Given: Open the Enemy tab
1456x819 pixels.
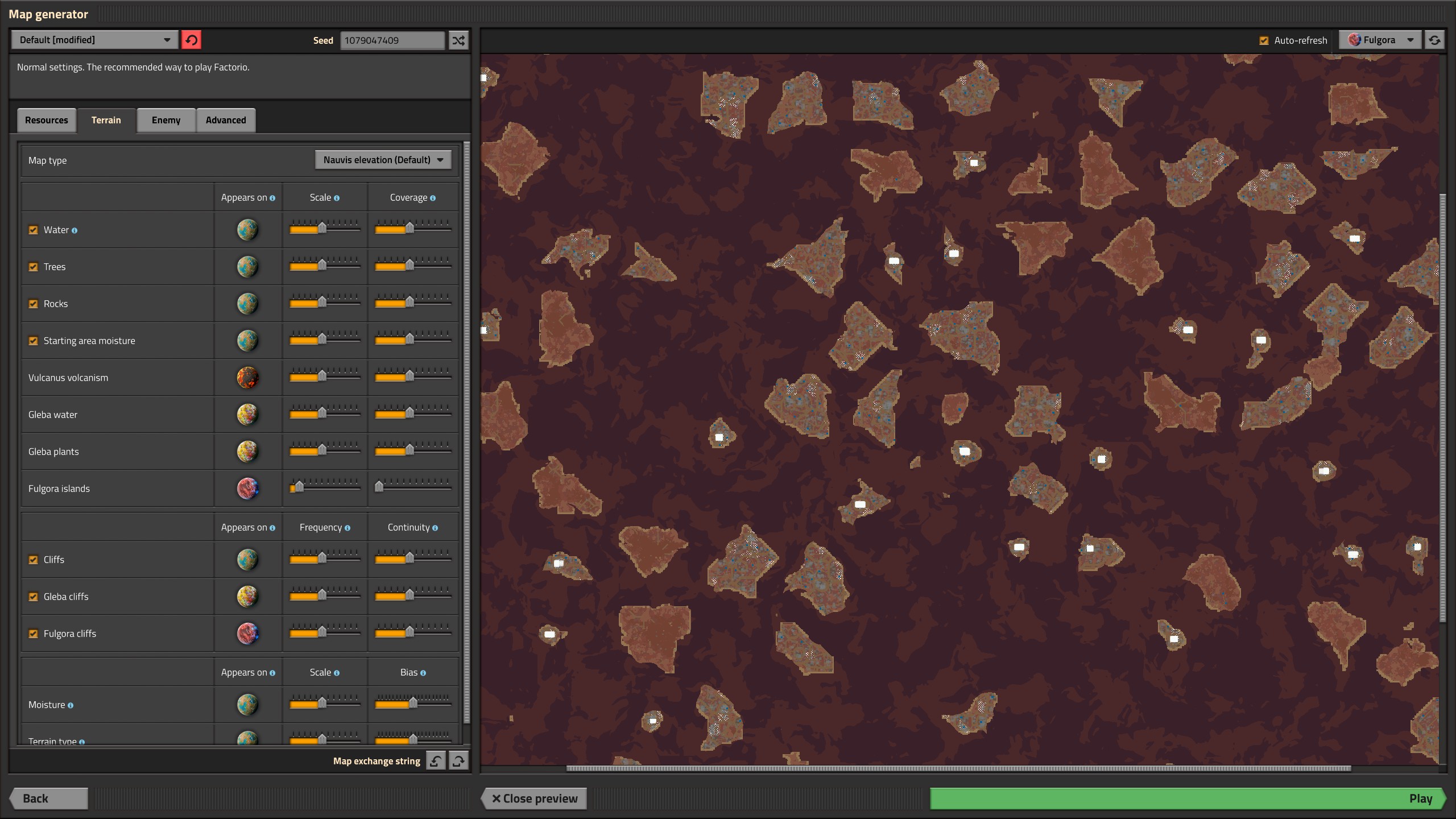Looking at the screenshot, I should (x=166, y=120).
